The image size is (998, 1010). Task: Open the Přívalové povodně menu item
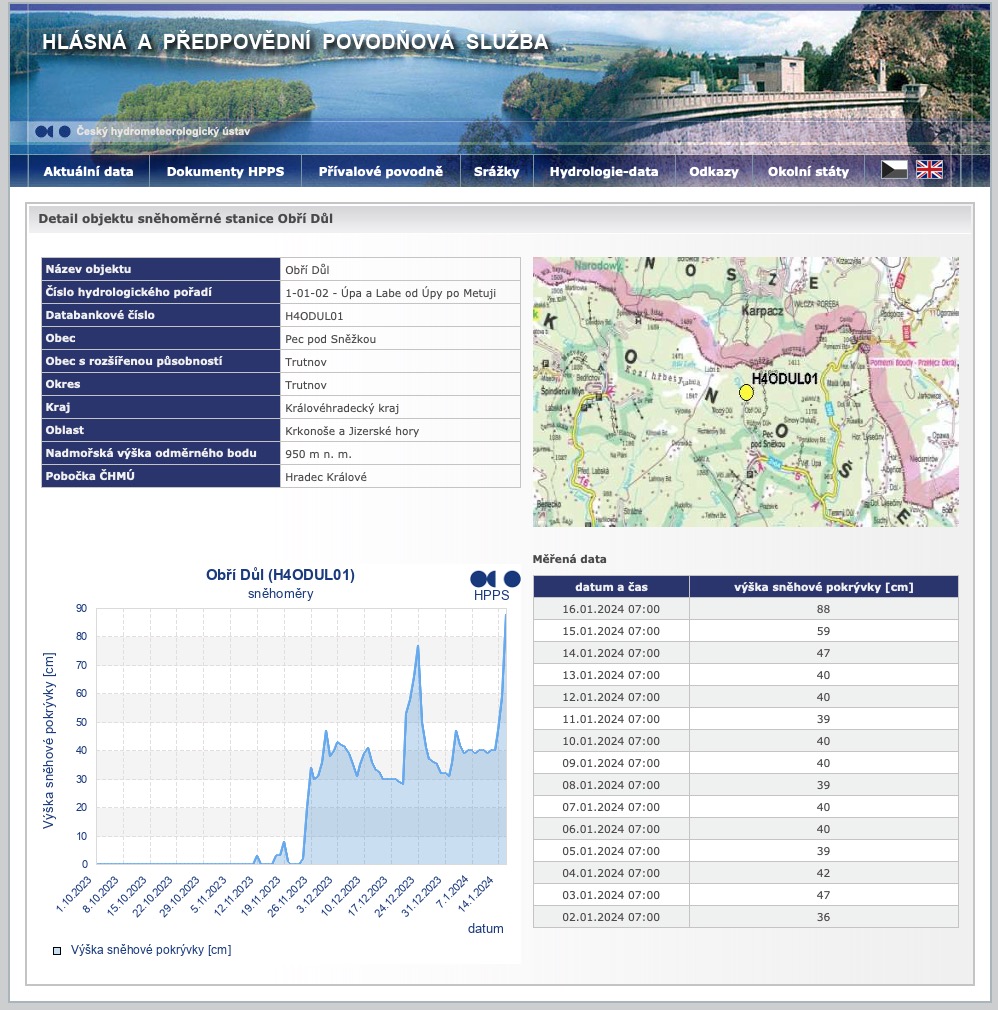(x=380, y=171)
